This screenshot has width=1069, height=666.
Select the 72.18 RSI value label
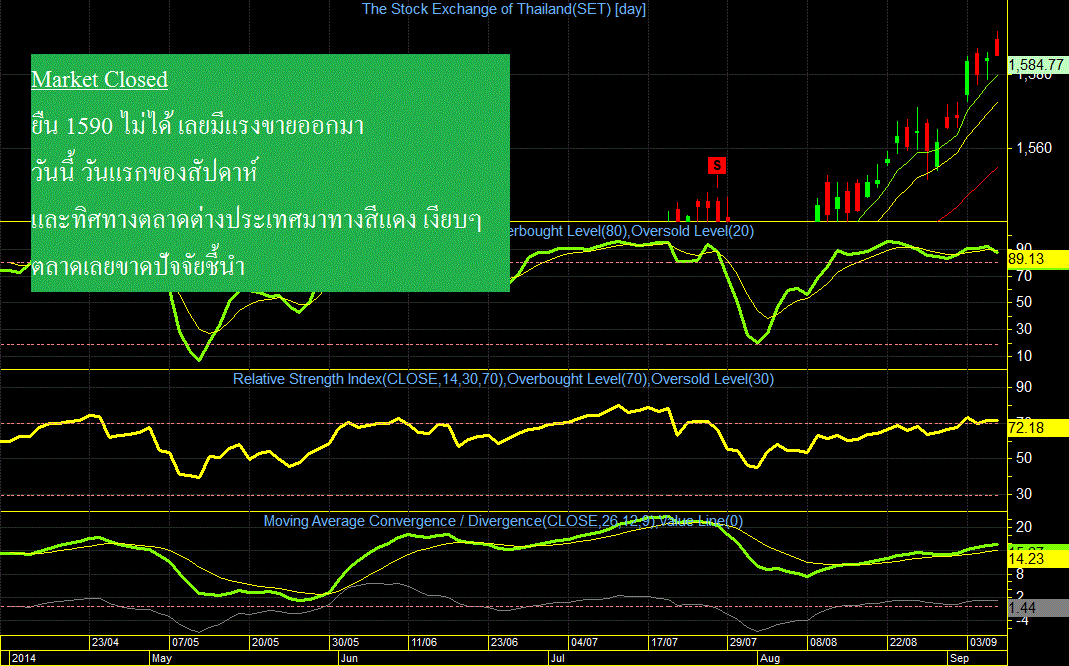tap(1038, 428)
